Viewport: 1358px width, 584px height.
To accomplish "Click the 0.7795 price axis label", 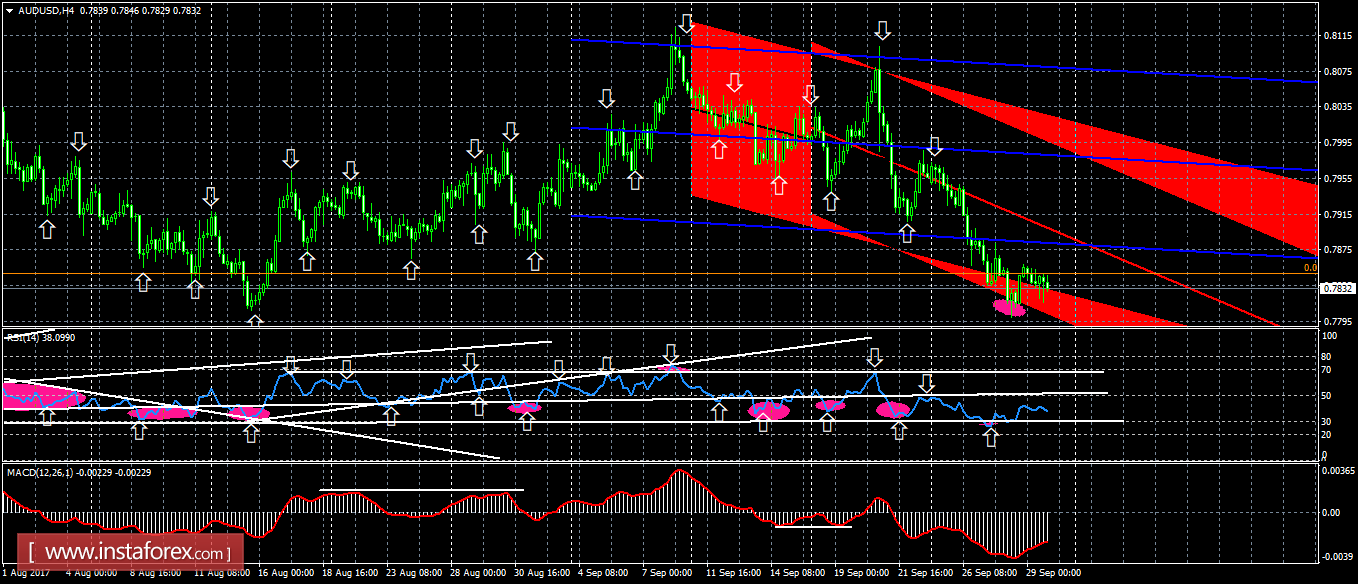I will click(x=1338, y=321).
